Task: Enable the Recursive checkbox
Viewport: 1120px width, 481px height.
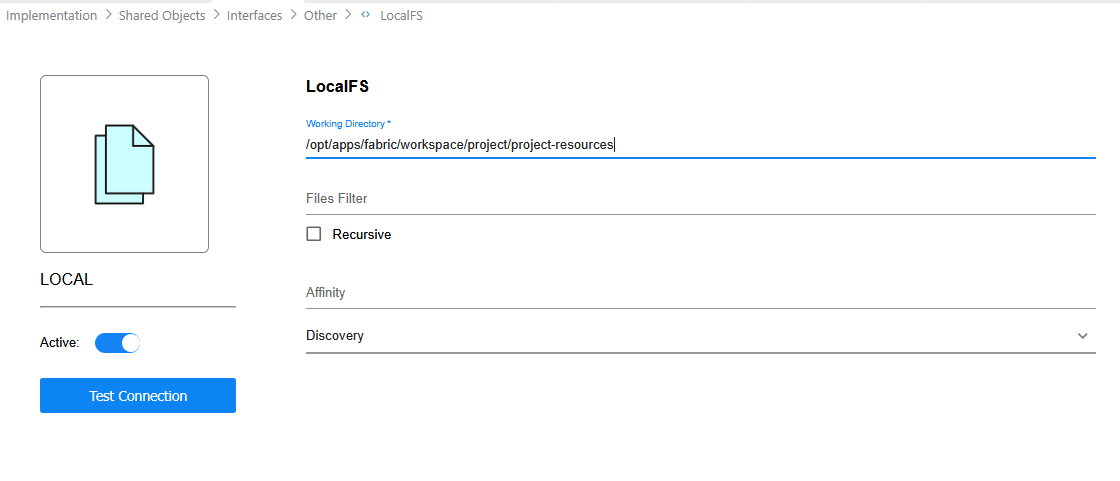Action: [314, 234]
